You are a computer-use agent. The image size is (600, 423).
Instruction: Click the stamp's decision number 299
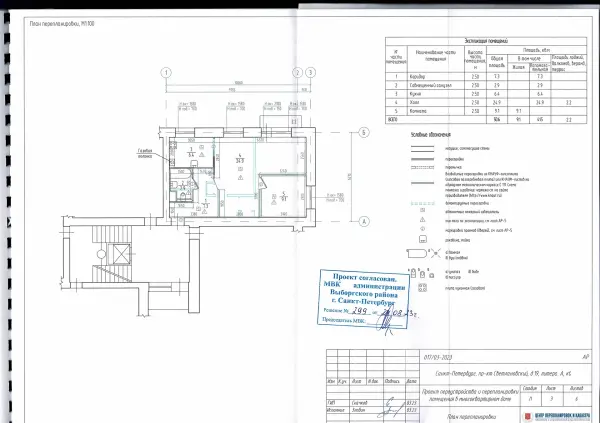[359, 310]
